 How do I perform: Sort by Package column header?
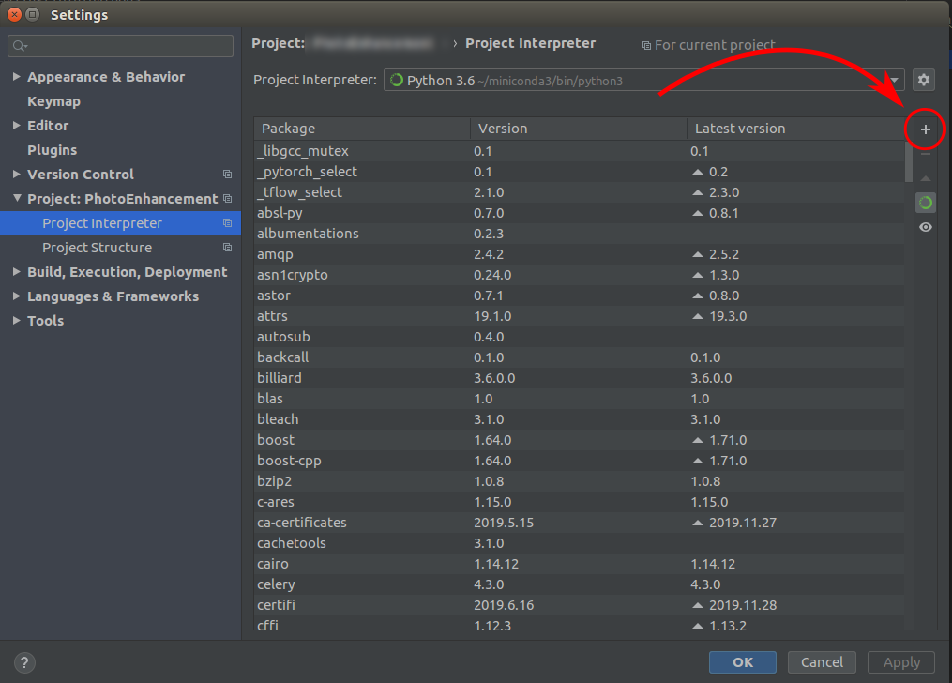click(362, 129)
